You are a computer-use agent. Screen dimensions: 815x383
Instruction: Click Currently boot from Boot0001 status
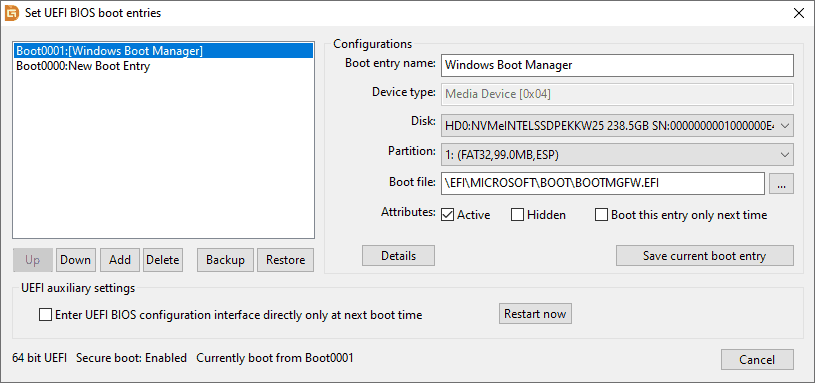point(275,358)
